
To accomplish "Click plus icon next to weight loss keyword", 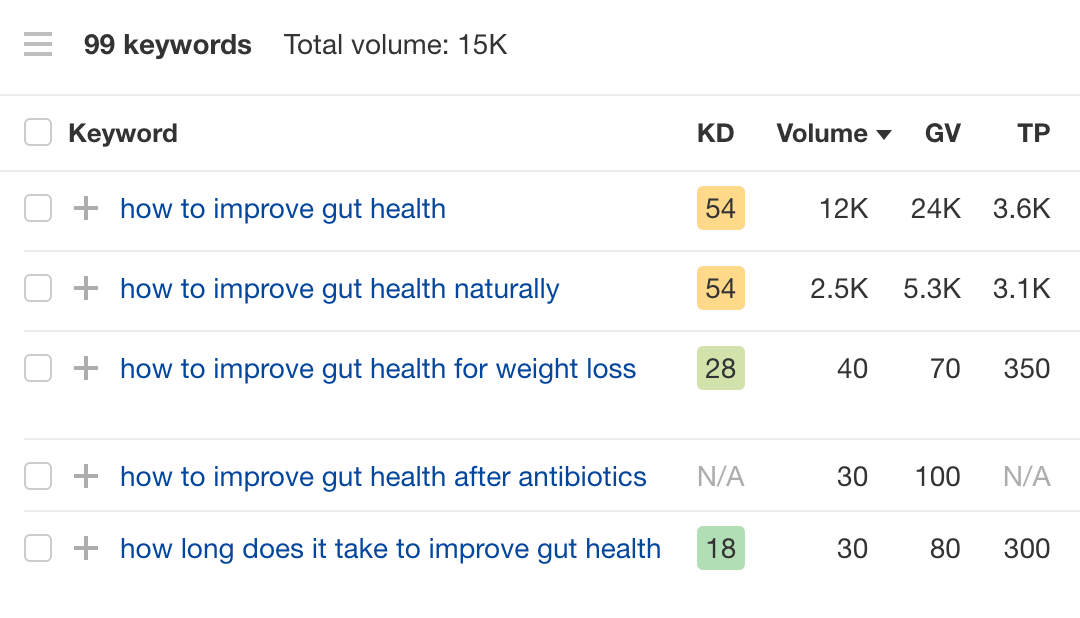I will pyautogui.click(x=87, y=369).
